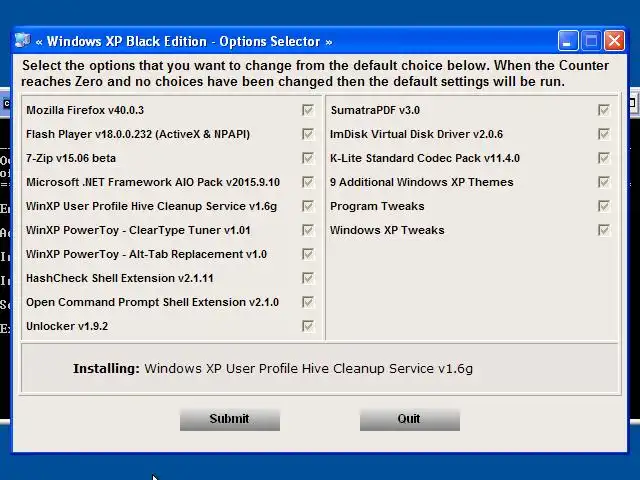Toggle Alt-Tab Replacement v1.0 checkbox
The width and height of the screenshot is (640, 480).
(308, 254)
